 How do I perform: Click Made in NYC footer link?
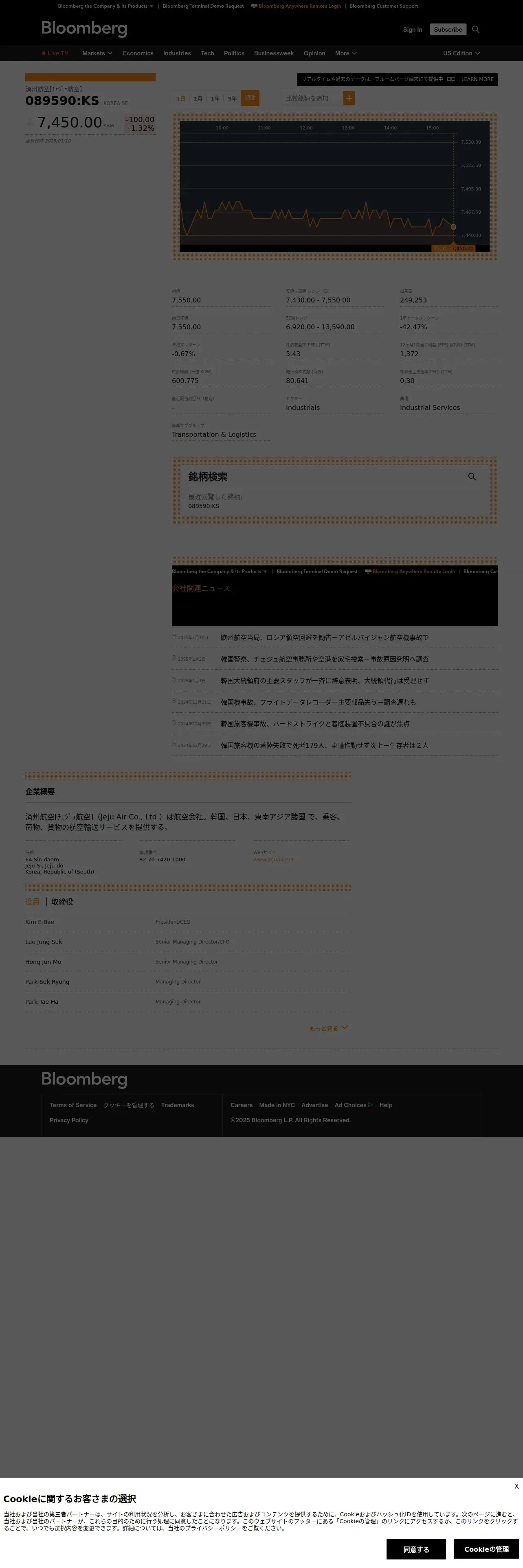[x=277, y=1105]
